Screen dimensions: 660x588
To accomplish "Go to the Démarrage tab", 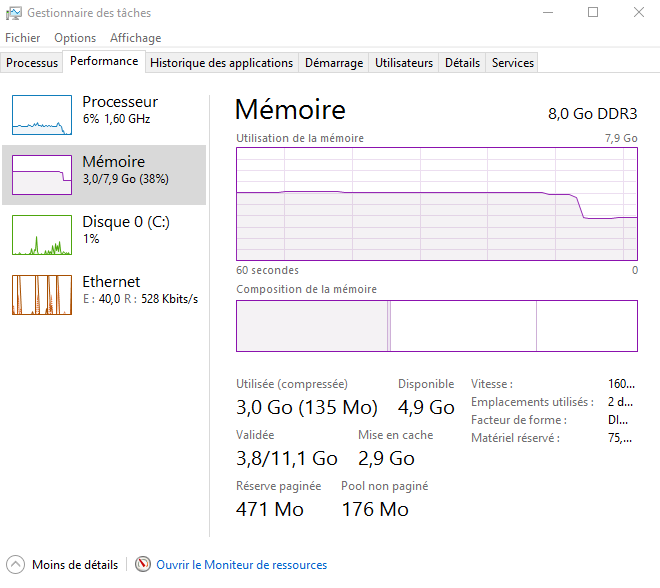I will (334, 63).
